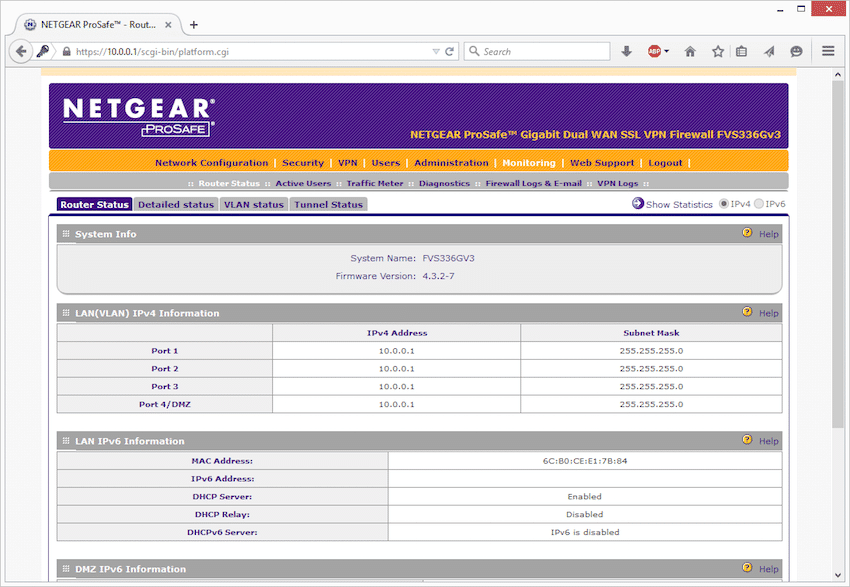Click the LAN IPv6 Information grid icon
Viewport: 850px width, 587px height.
click(x=66, y=441)
